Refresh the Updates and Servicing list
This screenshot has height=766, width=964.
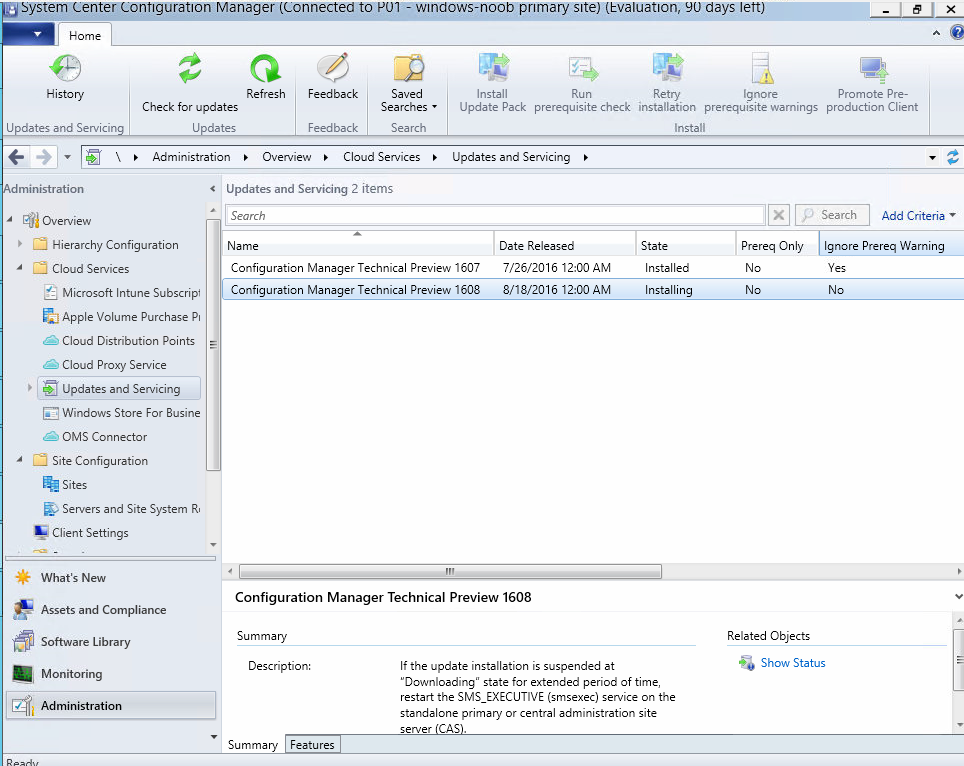(266, 77)
